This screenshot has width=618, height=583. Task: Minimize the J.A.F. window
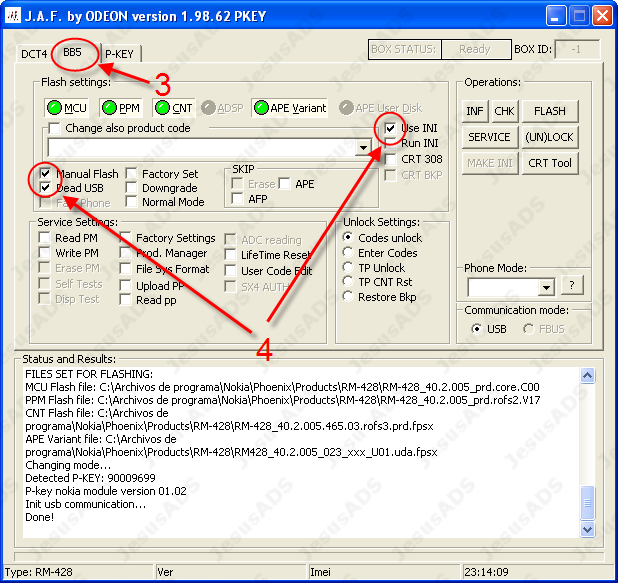point(555,16)
